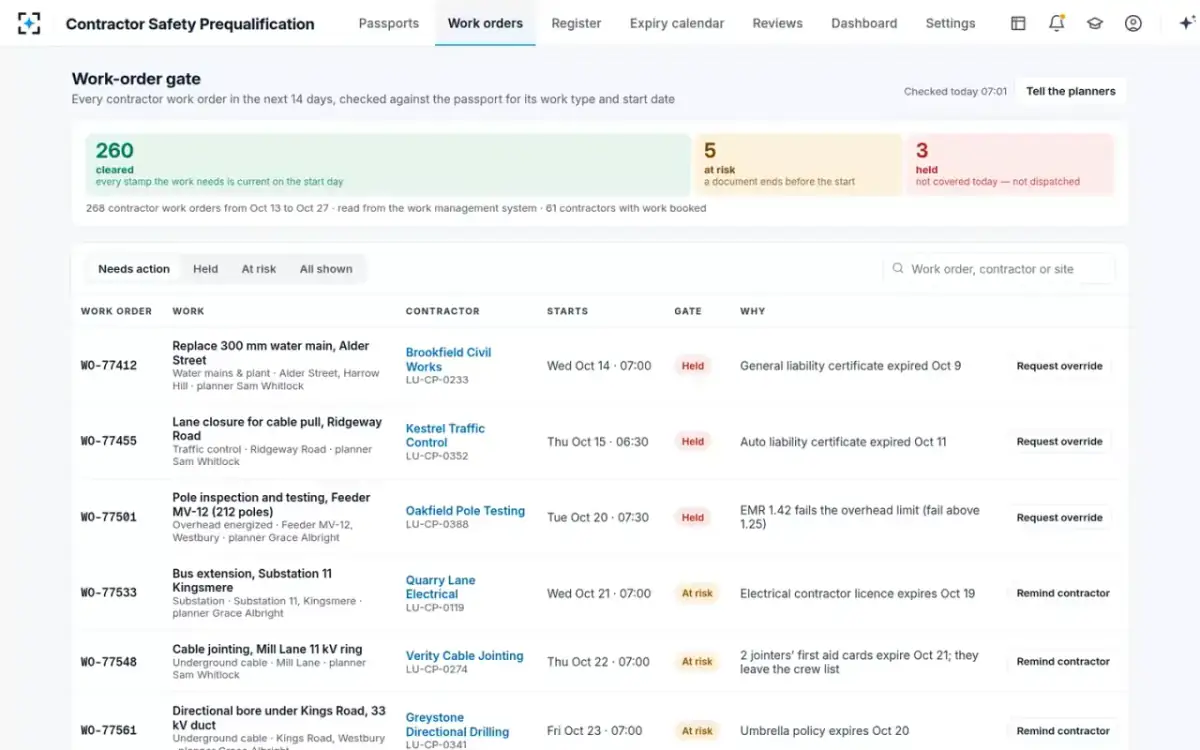The width and height of the screenshot is (1200, 750).
Task: Open Verity Cable Jointing contractor link
Action: point(464,656)
